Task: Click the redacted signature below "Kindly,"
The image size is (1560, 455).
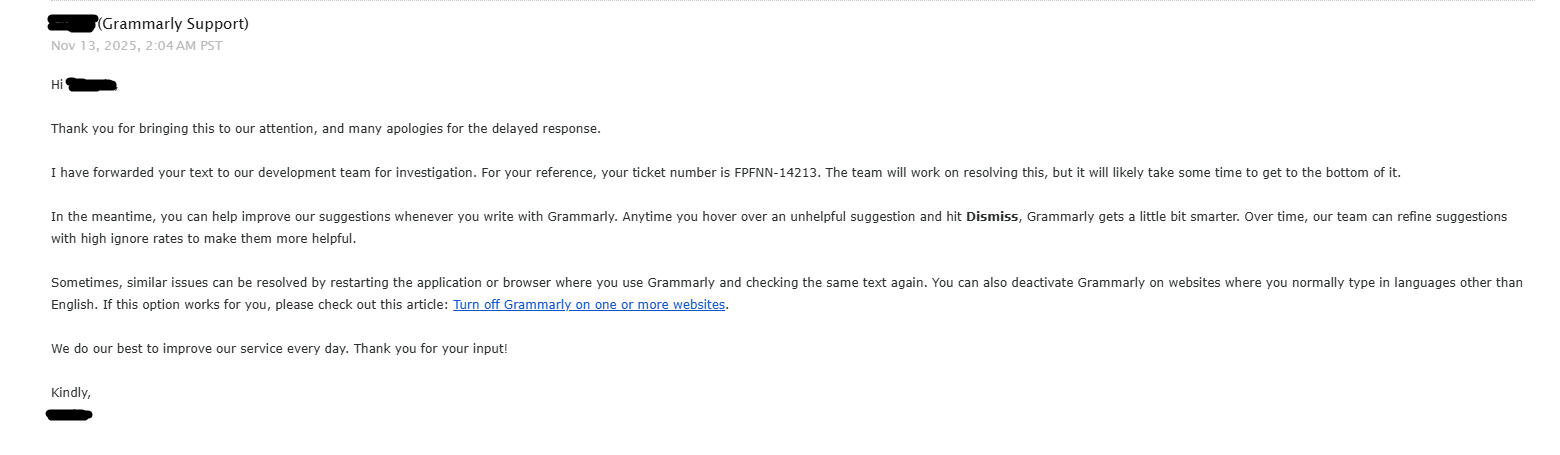Action: (70, 414)
